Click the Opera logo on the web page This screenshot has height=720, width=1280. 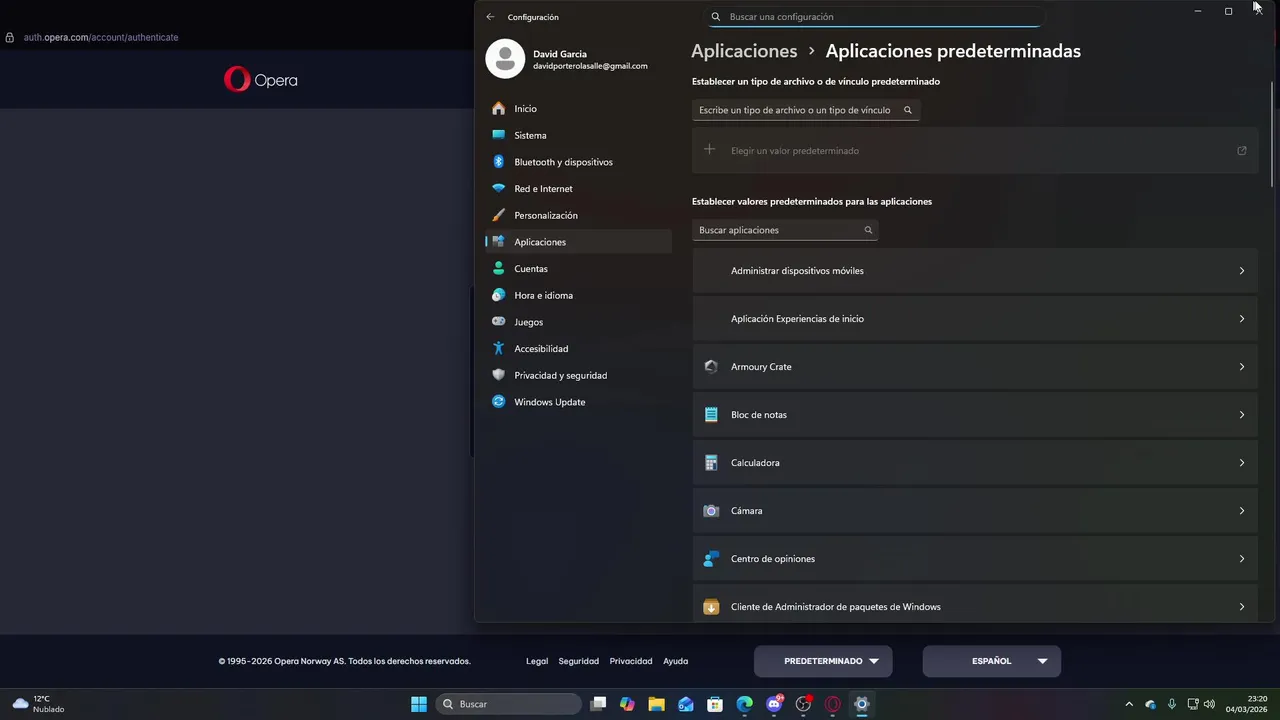coord(261,80)
